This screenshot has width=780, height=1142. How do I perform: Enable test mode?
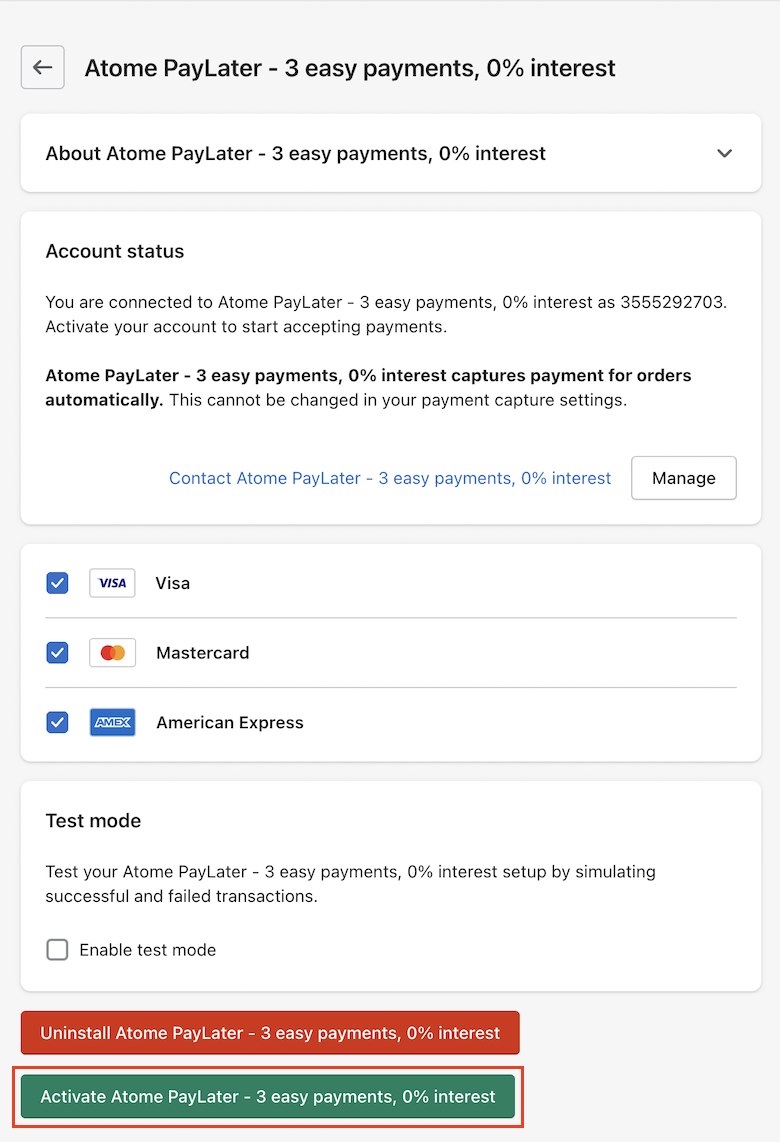tap(57, 949)
